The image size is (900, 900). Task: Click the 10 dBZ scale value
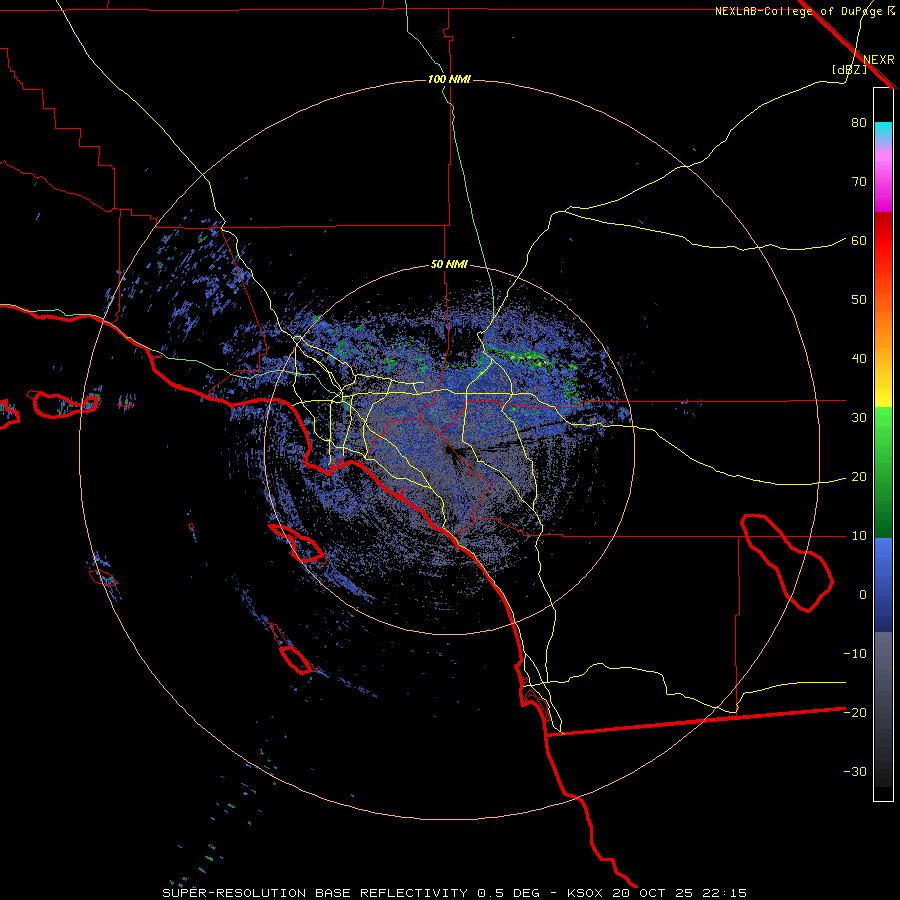[x=859, y=536]
